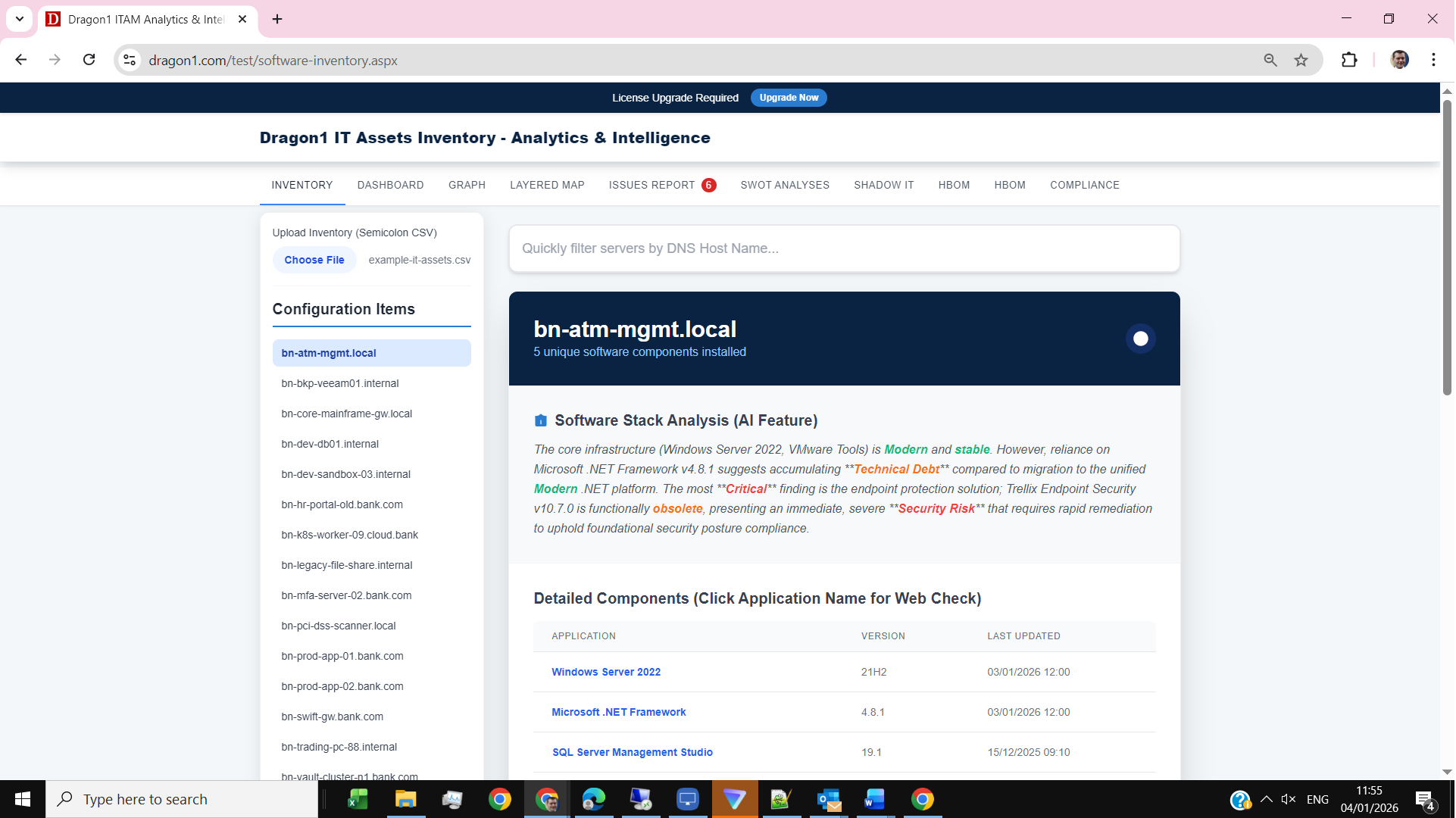Launch Outlook from the taskbar
The height and width of the screenshot is (818, 1456).
pyautogui.click(x=830, y=799)
